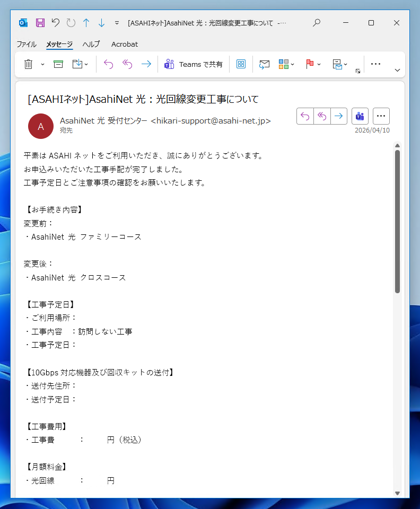The image size is (420, 509).
Task: Mark message unread with envelope icon
Action: point(264,64)
